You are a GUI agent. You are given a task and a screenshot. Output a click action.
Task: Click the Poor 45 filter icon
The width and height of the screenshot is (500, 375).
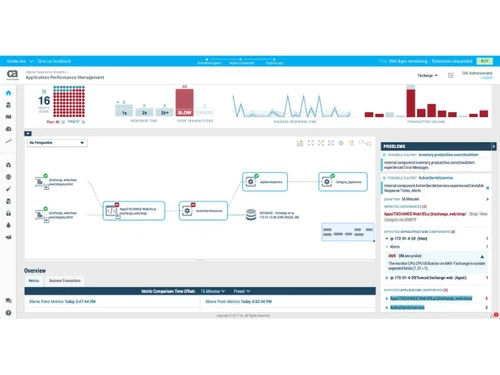pyautogui.click(x=63, y=122)
